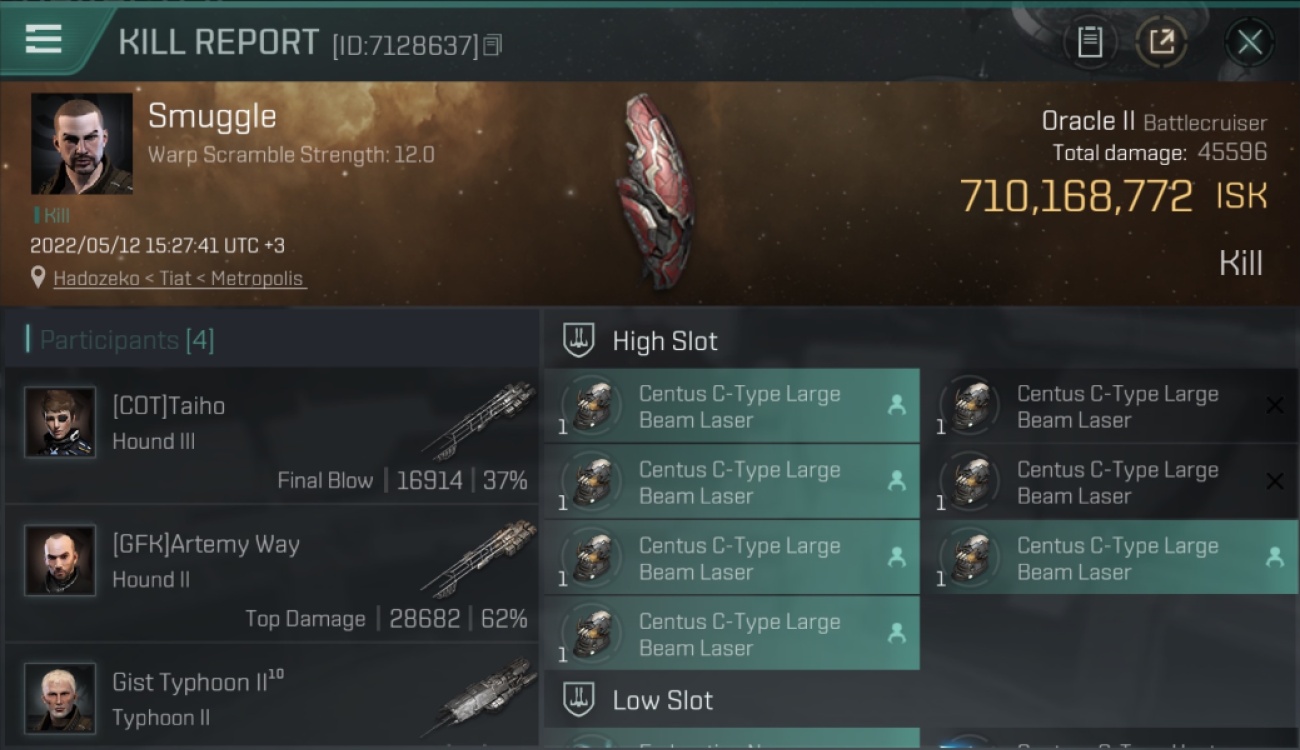This screenshot has height=750, width=1300.
Task: Select participant [COT]Taiho
Action: [x=271, y=436]
